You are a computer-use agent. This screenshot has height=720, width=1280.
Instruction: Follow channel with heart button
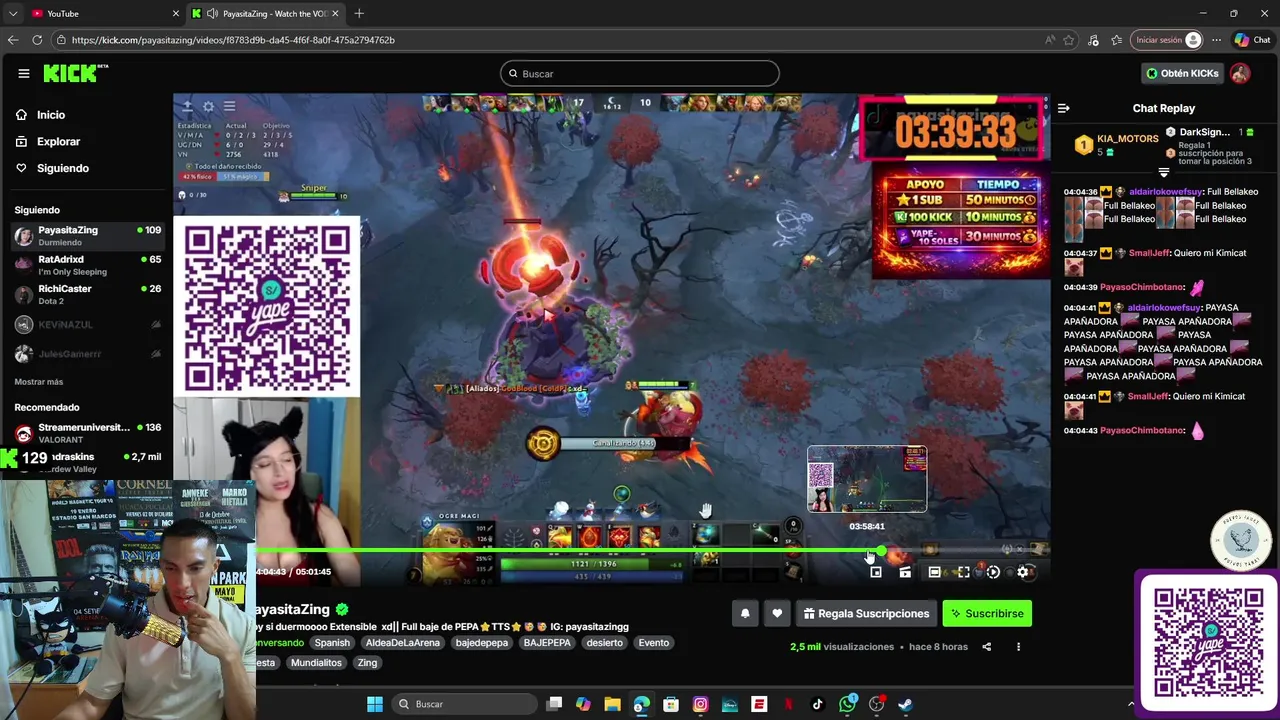pyautogui.click(x=777, y=614)
